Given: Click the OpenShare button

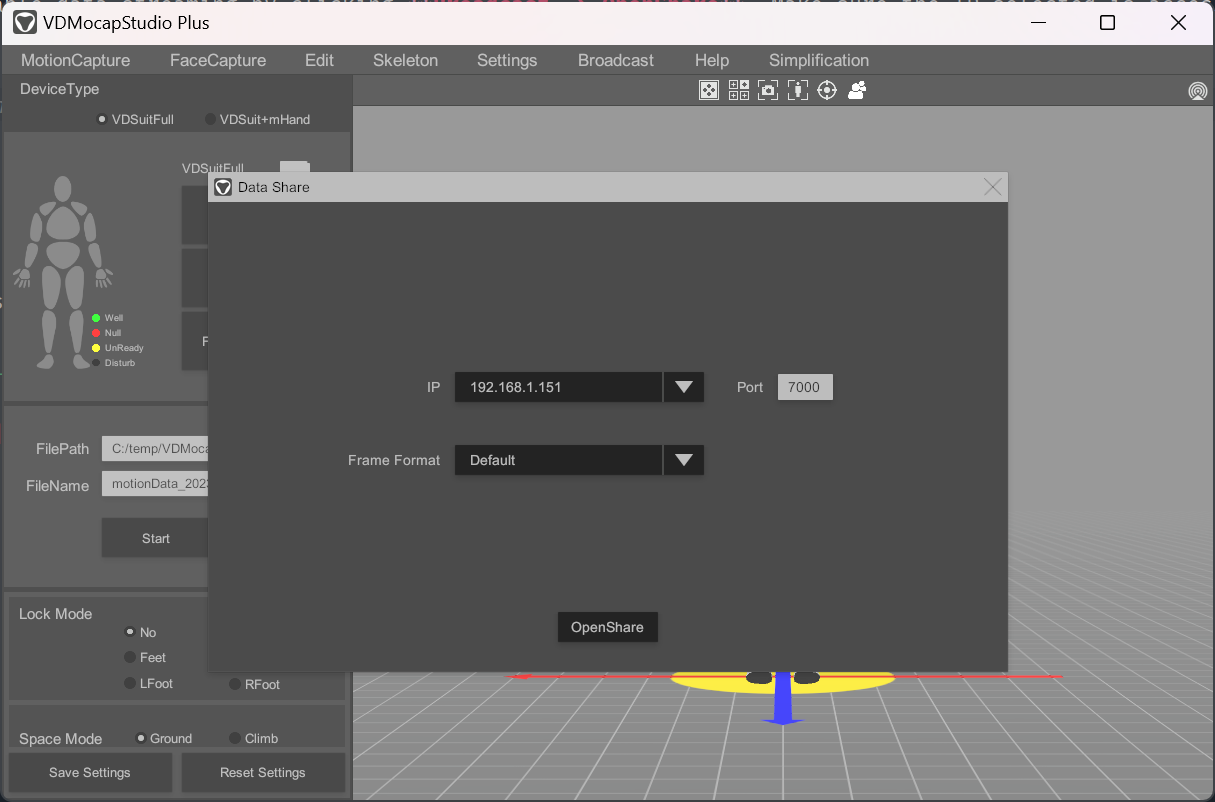Looking at the screenshot, I should [608, 627].
